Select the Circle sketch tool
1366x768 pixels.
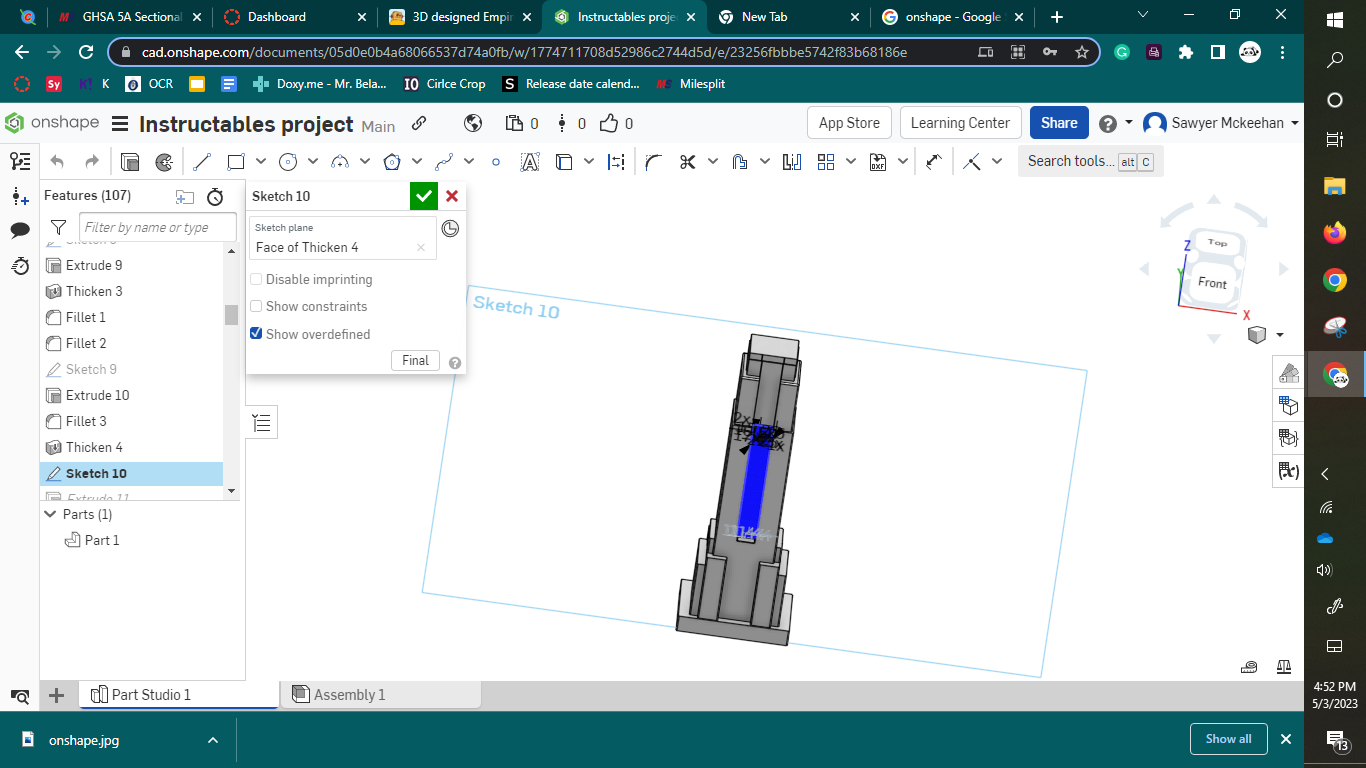tap(289, 161)
